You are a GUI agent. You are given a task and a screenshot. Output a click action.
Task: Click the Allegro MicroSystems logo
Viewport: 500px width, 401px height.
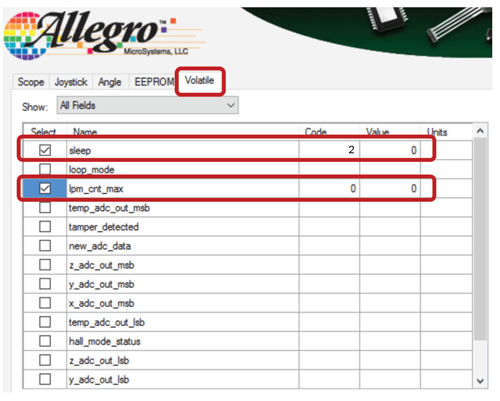[x=104, y=35]
